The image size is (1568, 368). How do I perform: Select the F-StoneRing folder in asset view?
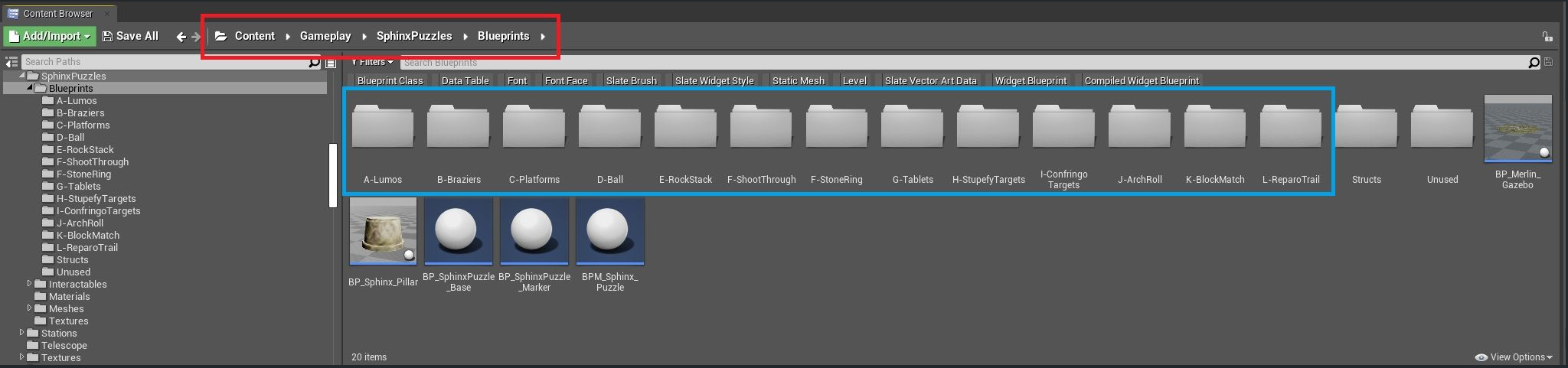(x=837, y=127)
